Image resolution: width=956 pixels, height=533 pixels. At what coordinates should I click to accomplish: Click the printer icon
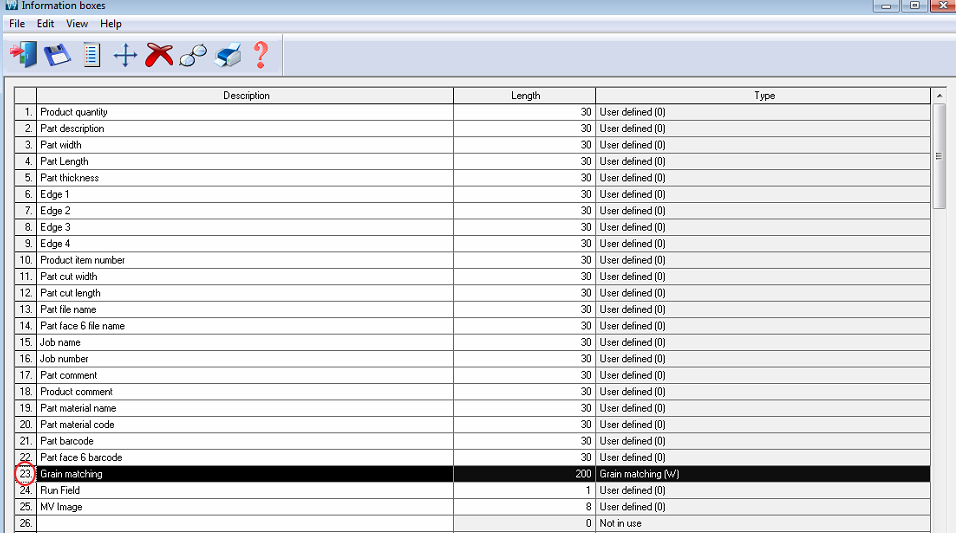(228, 55)
